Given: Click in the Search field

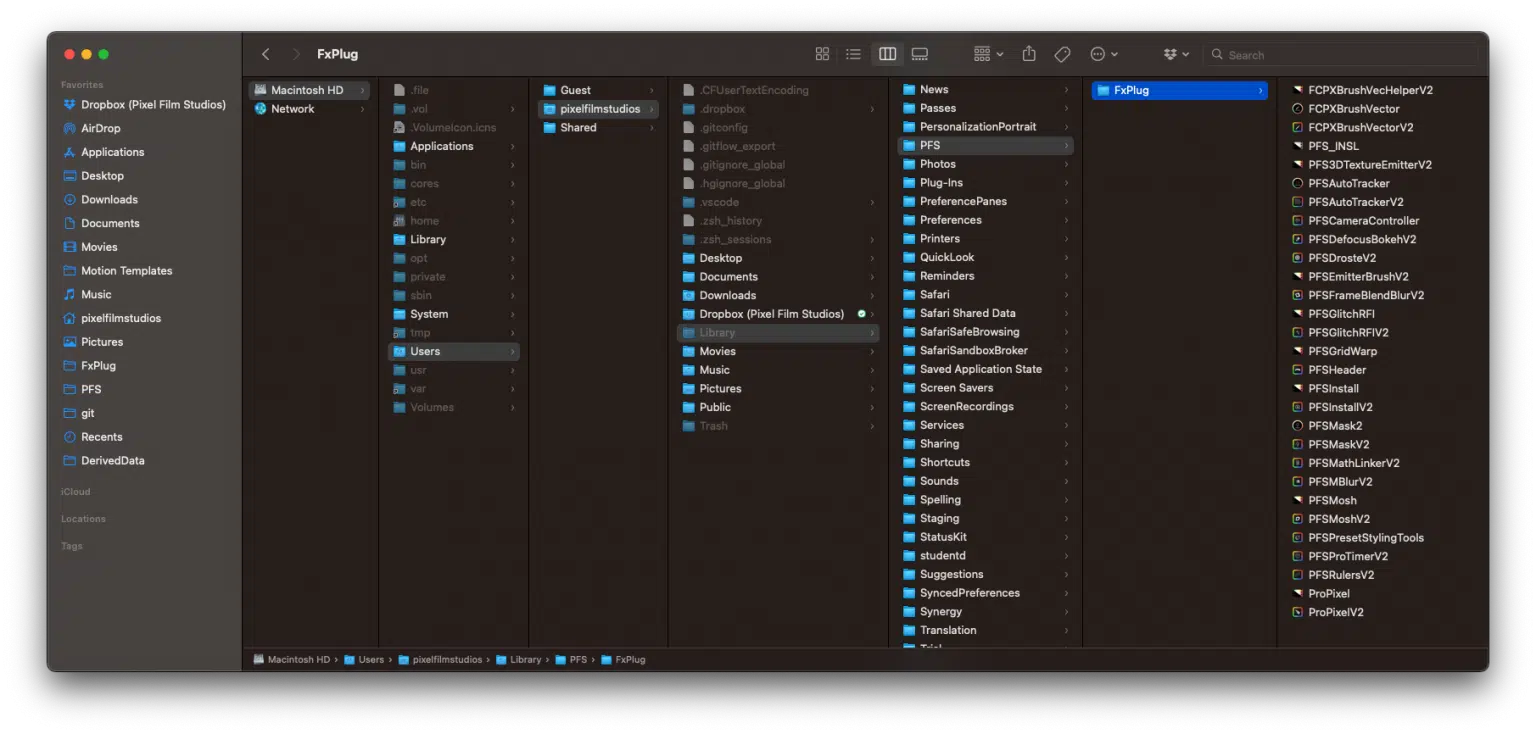Looking at the screenshot, I should tap(1341, 55).
